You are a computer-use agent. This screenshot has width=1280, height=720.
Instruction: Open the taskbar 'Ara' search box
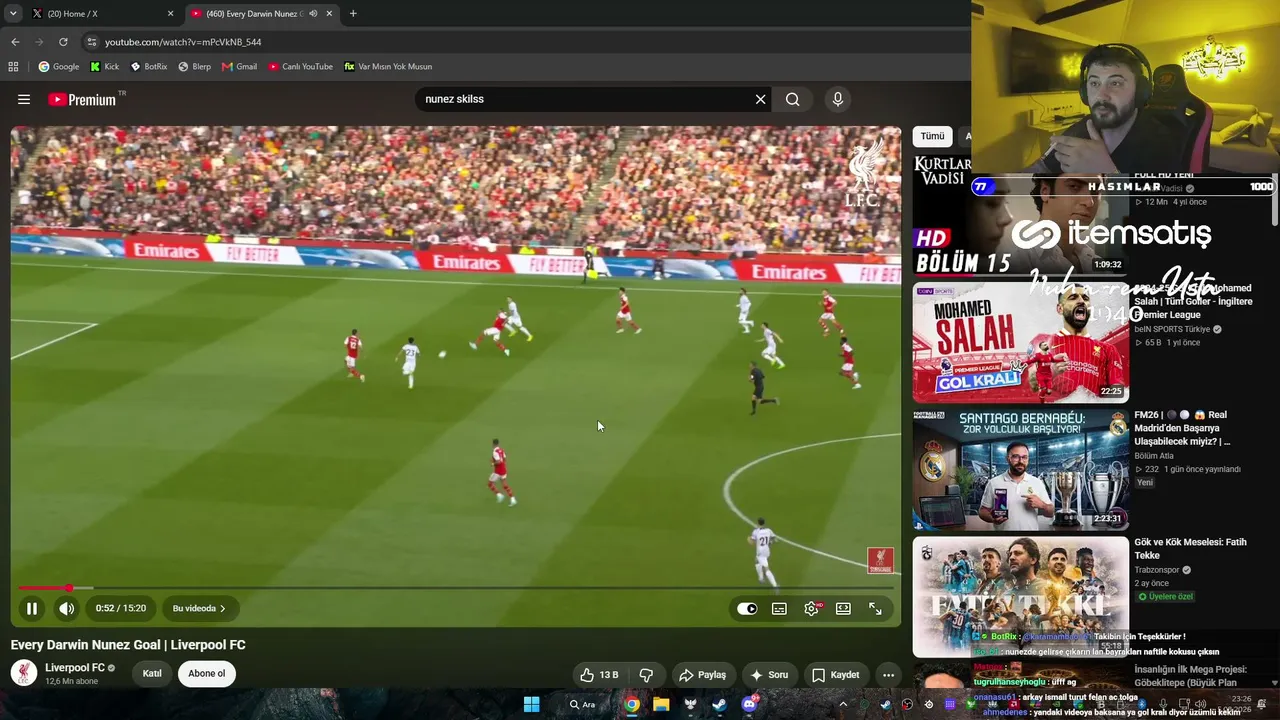click(583, 704)
